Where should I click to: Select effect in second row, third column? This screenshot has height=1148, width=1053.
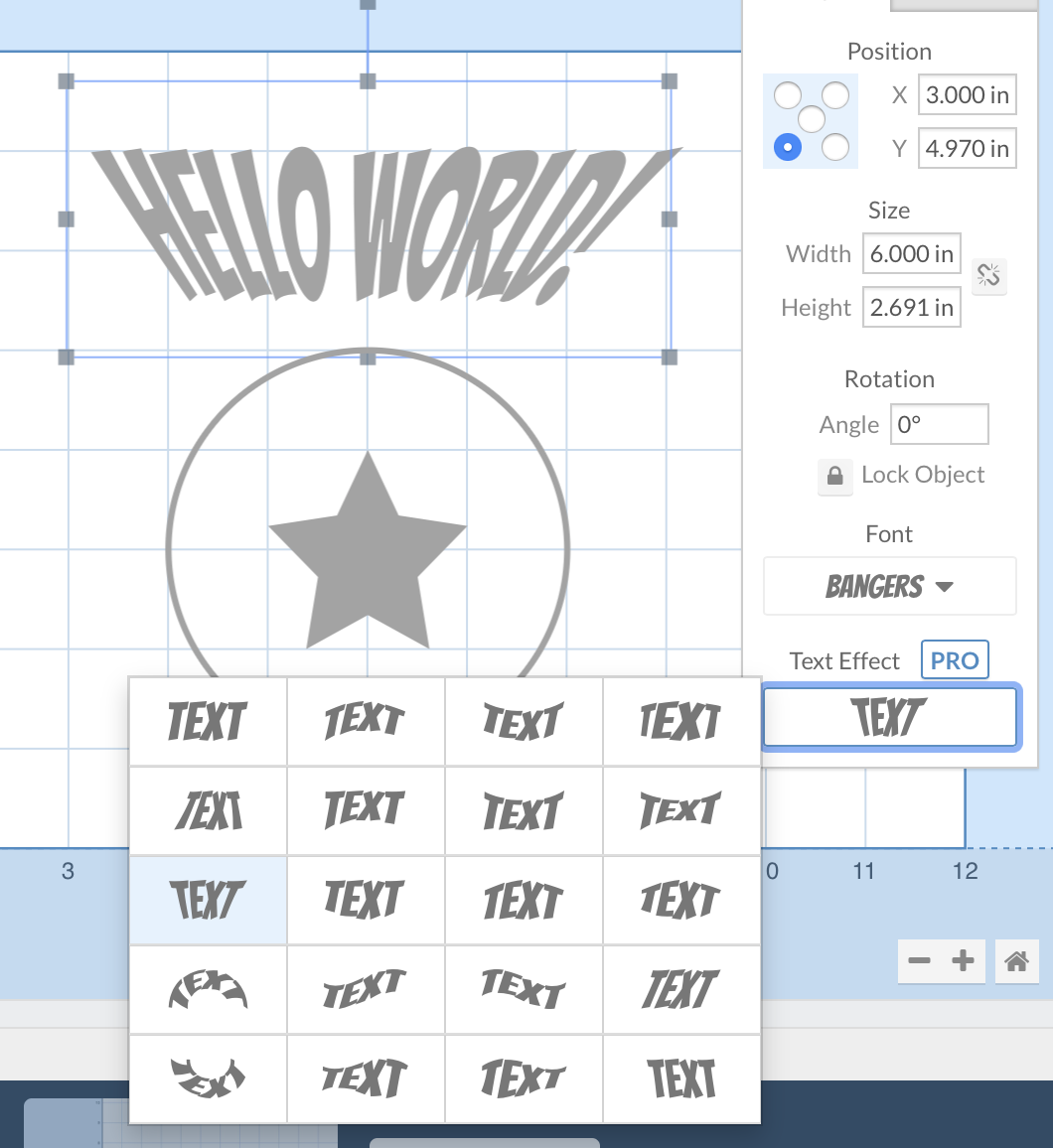click(524, 811)
